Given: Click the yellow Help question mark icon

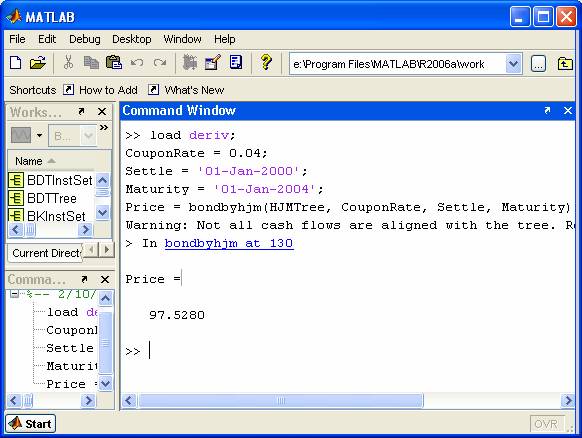Looking at the screenshot, I should pos(266,62).
